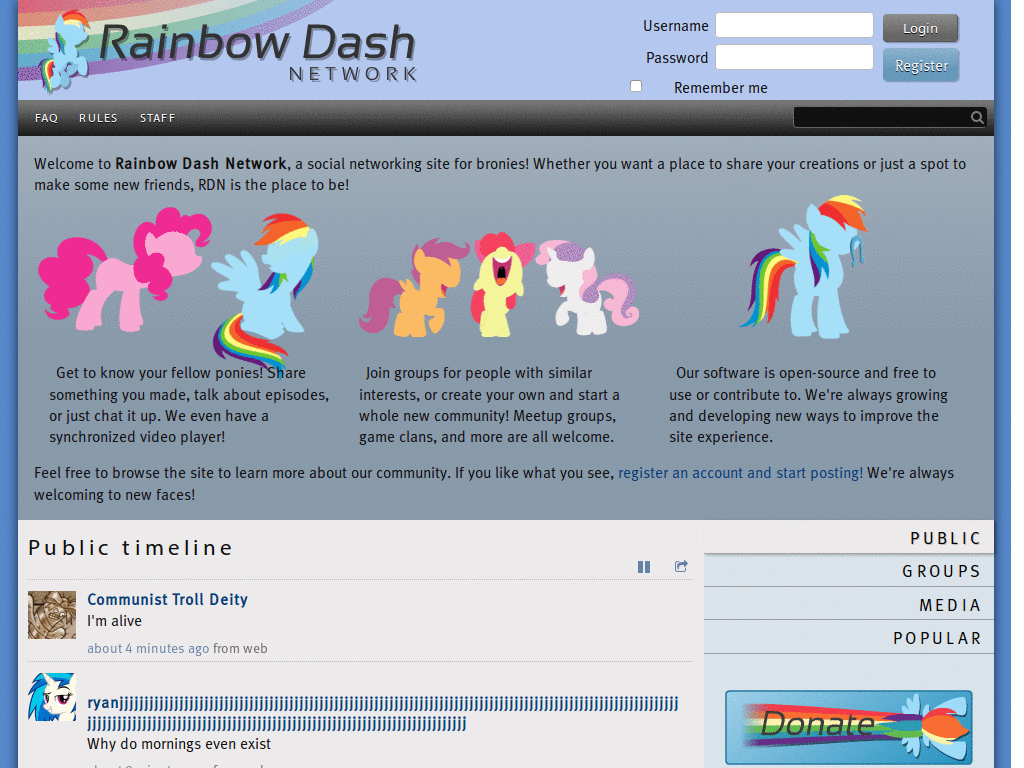Click the Rainbow Dash open-source image

coord(804,266)
